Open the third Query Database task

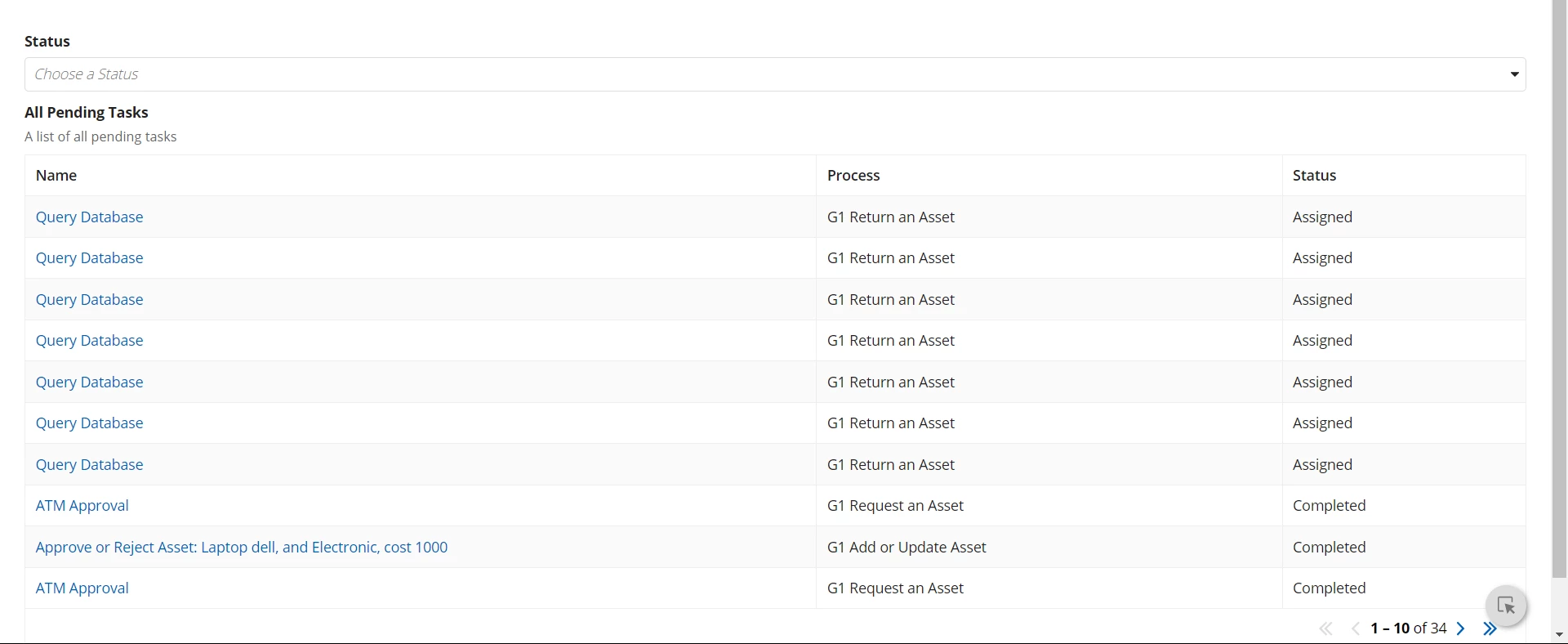pyautogui.click(x=90, y=300)
